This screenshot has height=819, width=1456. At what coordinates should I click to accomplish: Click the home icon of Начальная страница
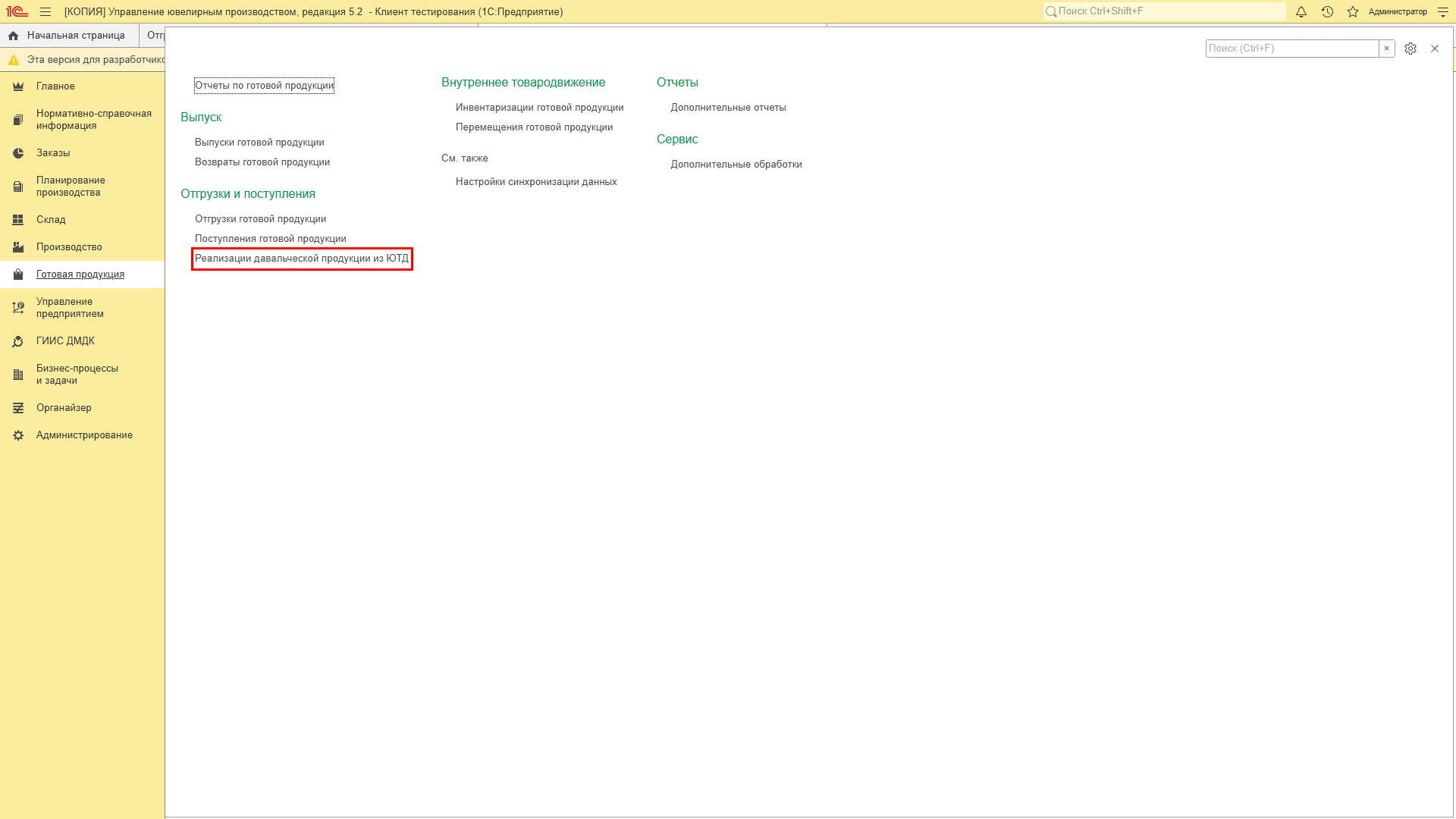(14, 36)
